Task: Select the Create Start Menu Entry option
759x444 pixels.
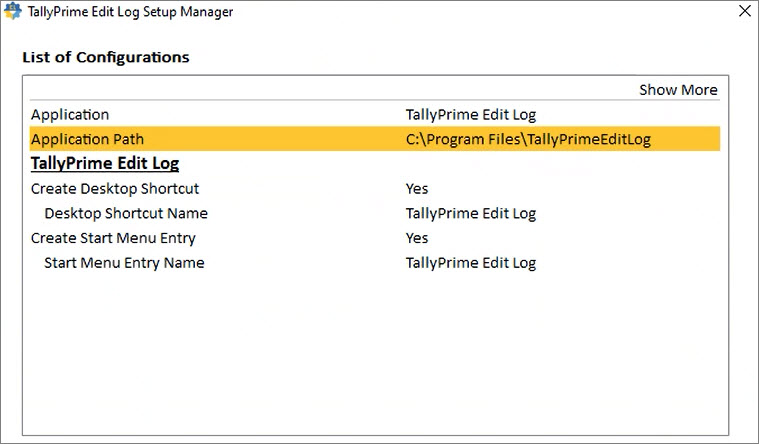Action: 113,238
